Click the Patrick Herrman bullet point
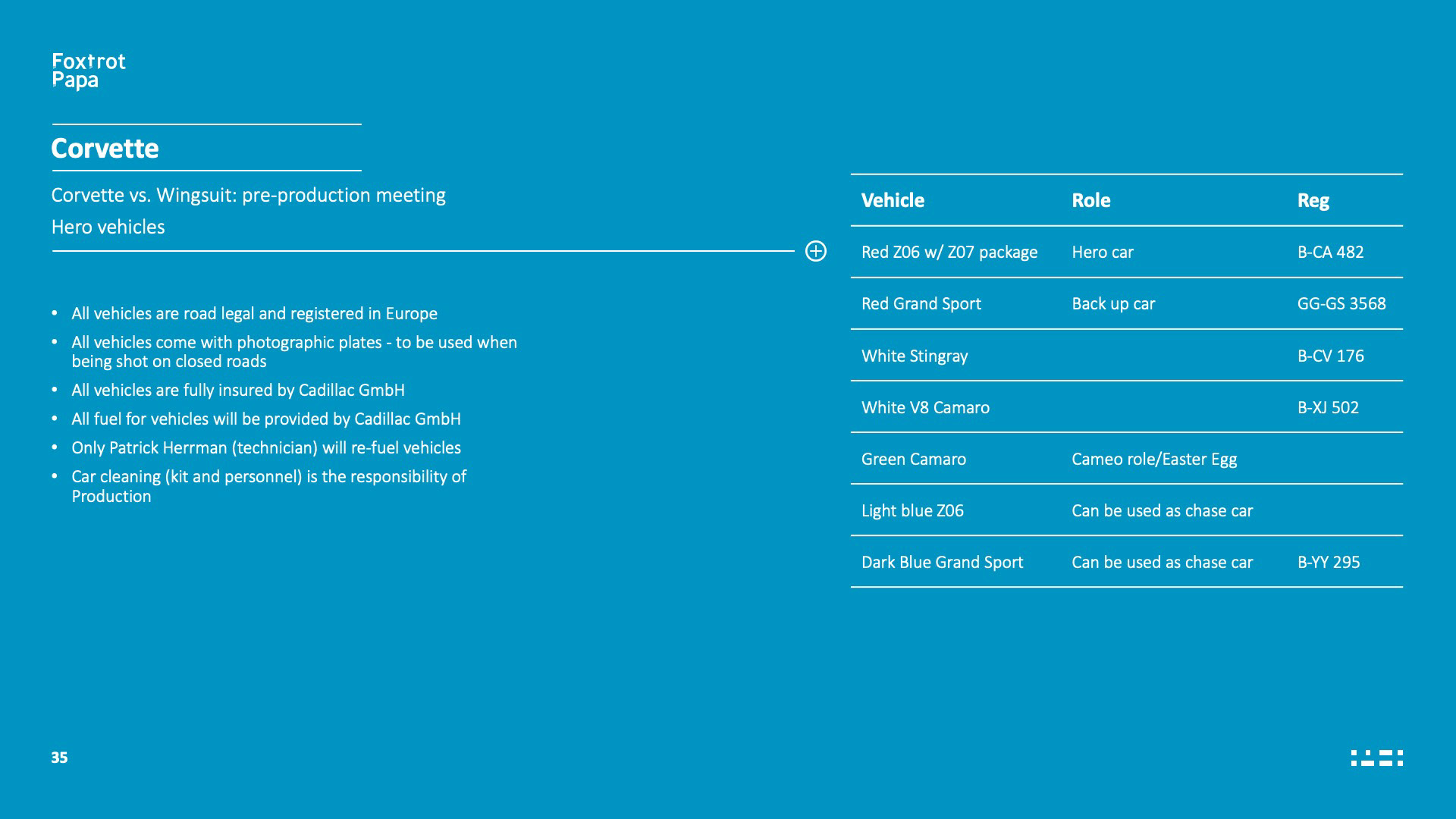Screen dimensions: 1456x819 265,447
